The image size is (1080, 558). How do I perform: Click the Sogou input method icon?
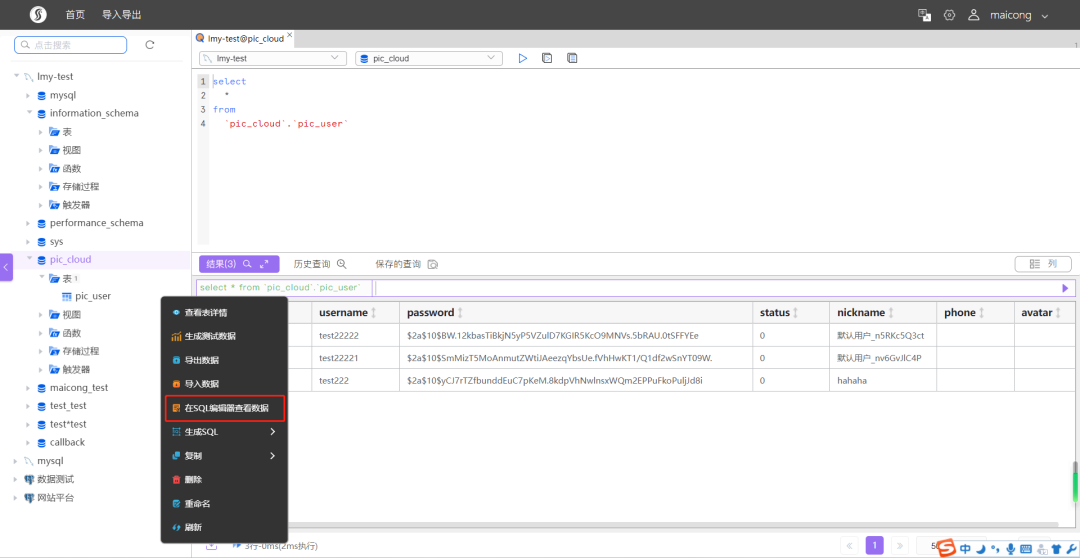point(948,548)
